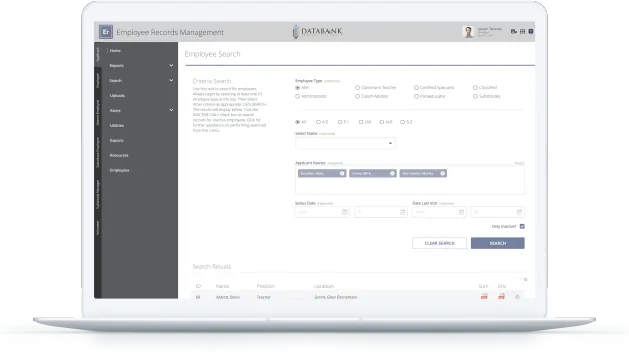629x361 pixels.
Task: Open the Select Name dropdown
Action: [x=345, y=143]
